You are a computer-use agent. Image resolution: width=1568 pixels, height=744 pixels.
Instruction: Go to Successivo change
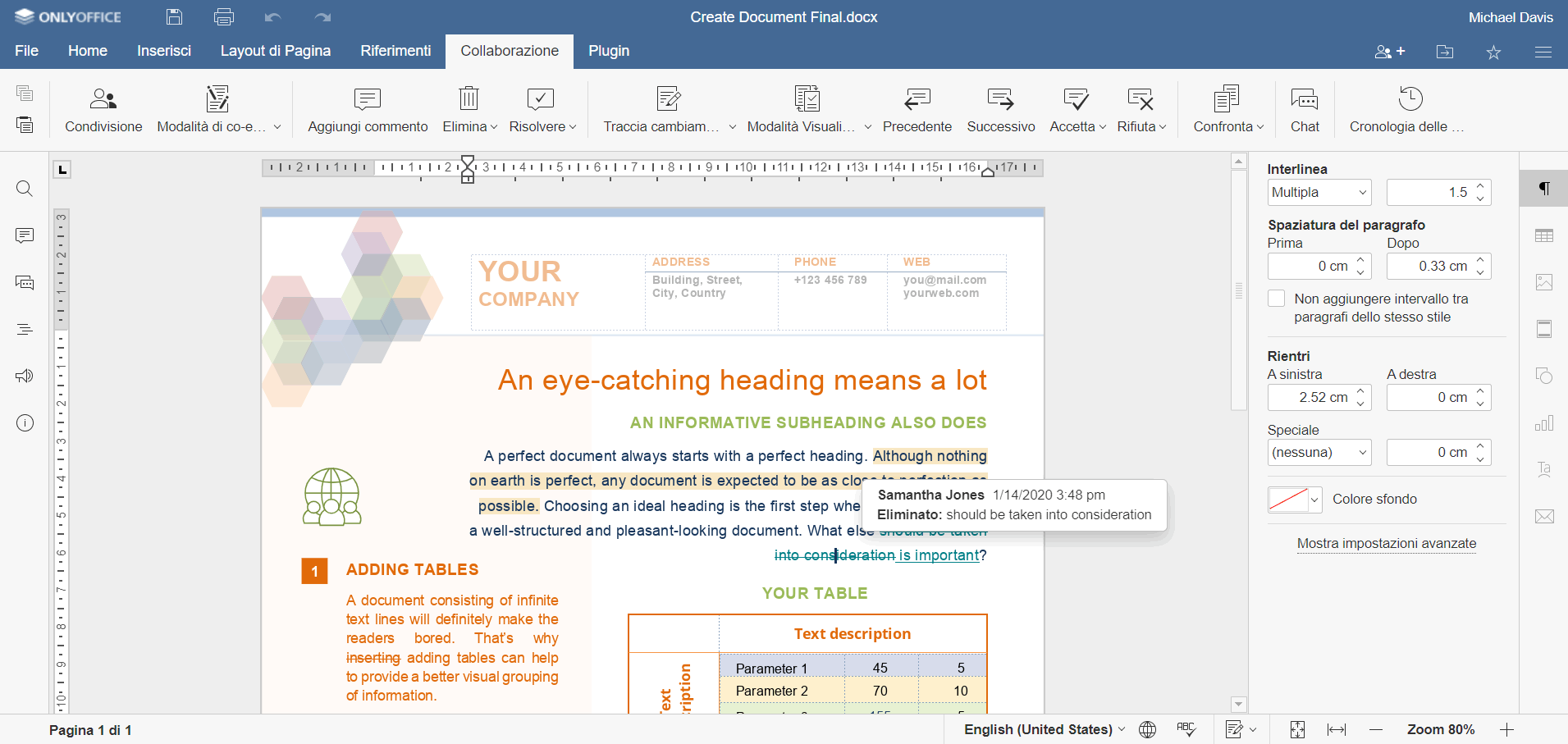[x=1001, y=110]
